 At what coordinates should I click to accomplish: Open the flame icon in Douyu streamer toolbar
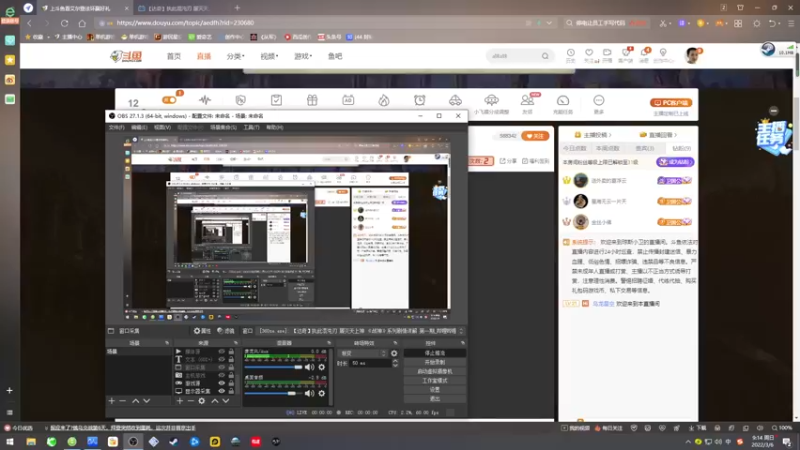tap(384, 100)
